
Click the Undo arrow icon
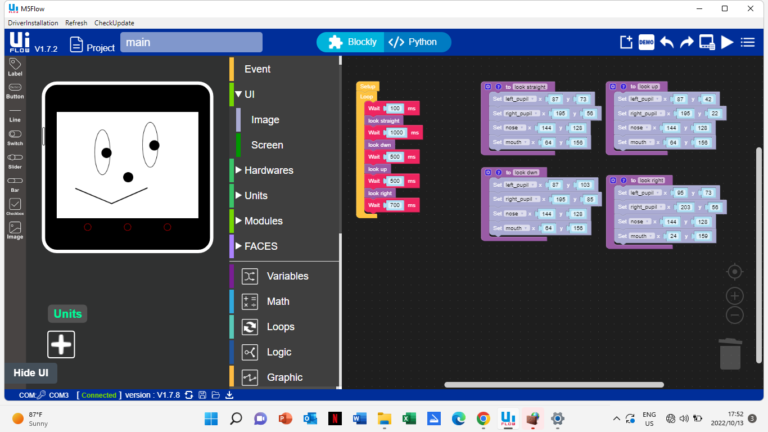[667, 42]
